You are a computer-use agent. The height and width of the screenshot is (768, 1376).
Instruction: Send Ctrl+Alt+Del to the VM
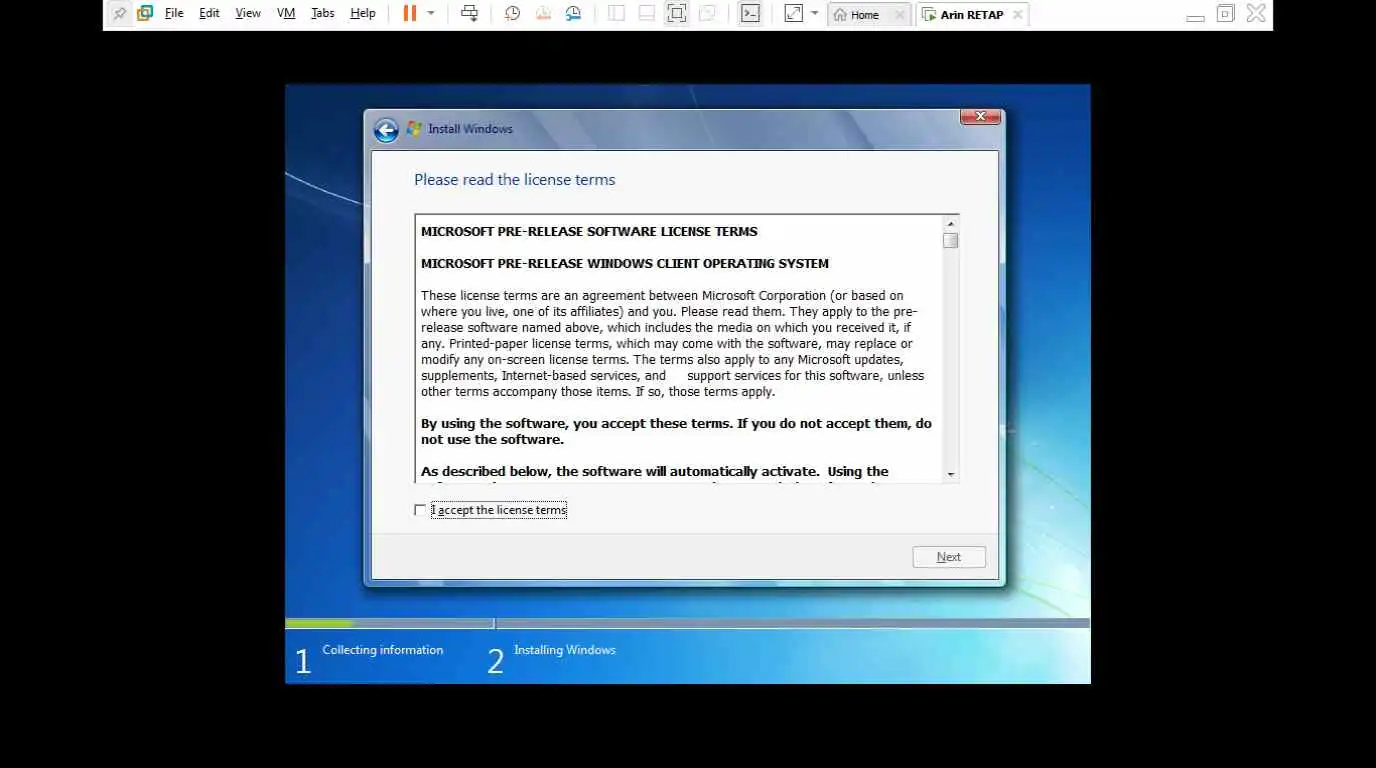coord(469,14)
